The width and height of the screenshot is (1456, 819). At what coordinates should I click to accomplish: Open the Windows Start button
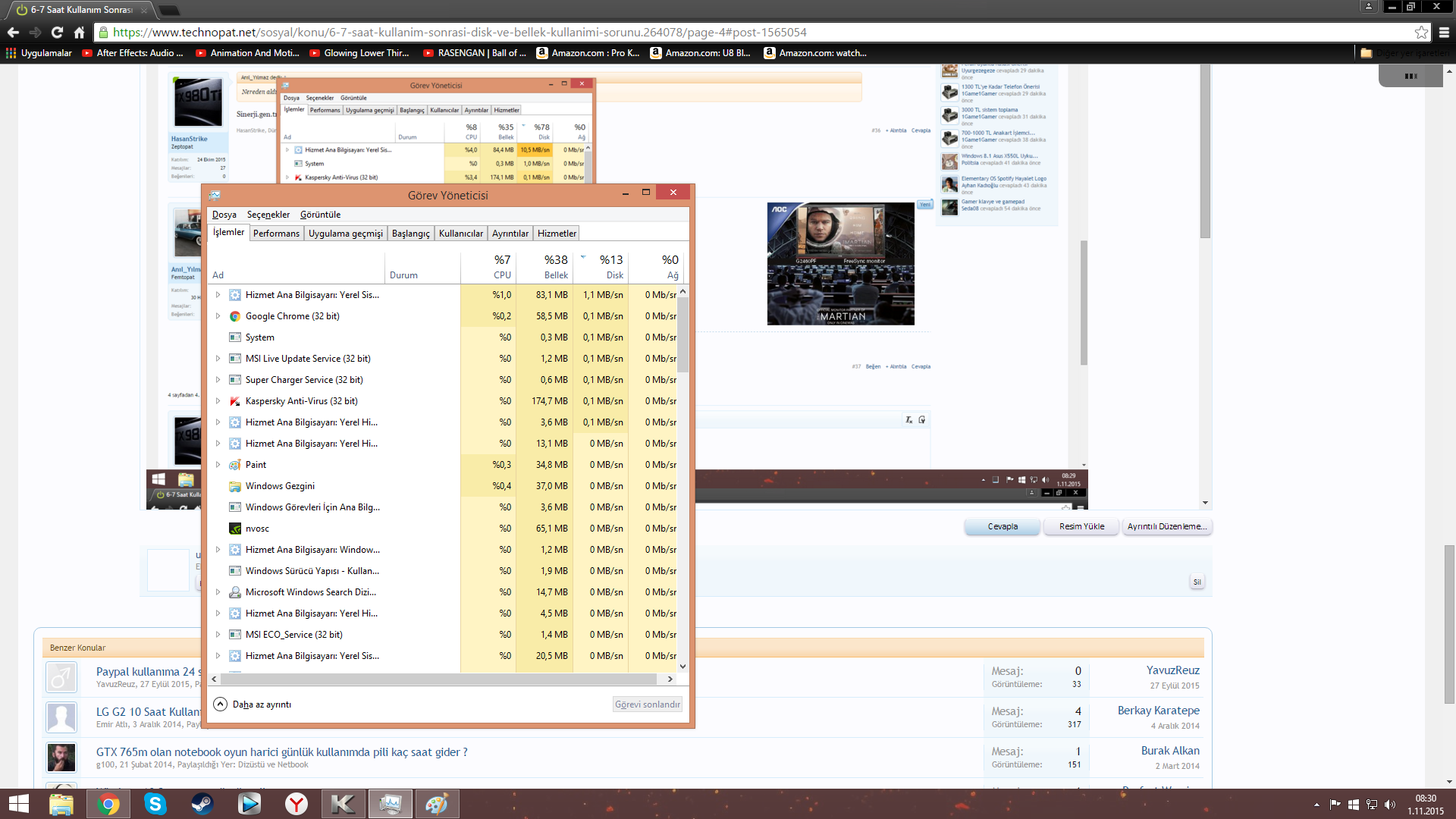click(x=18, y=804)
